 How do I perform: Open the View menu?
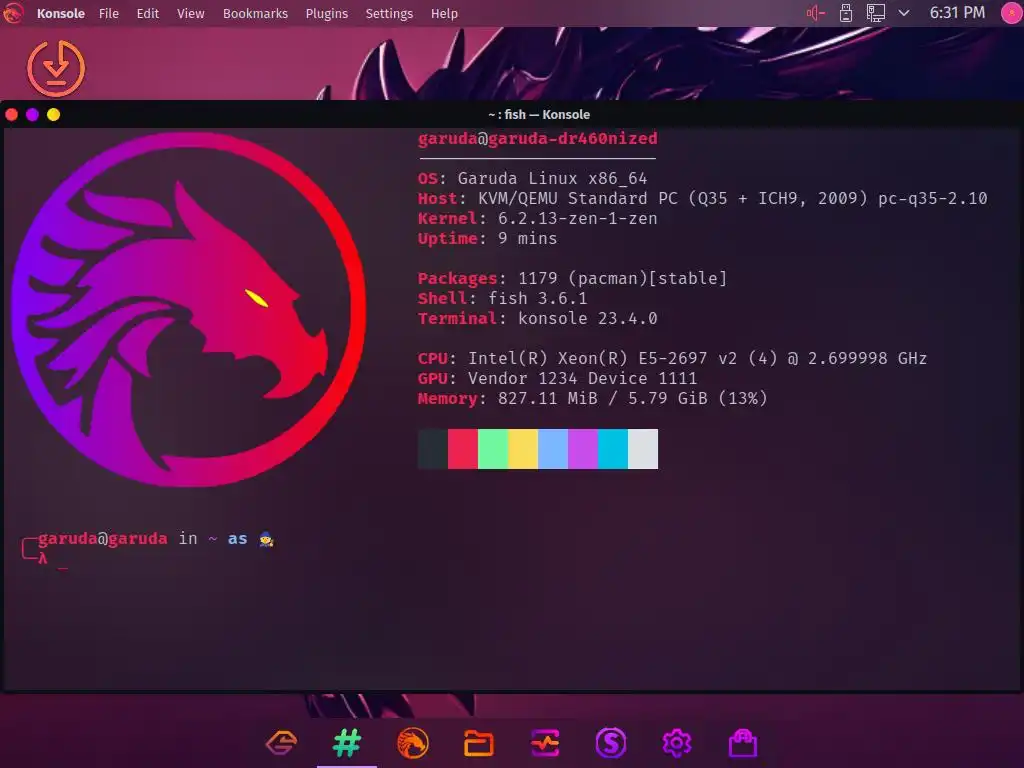(x=191, y=14)
